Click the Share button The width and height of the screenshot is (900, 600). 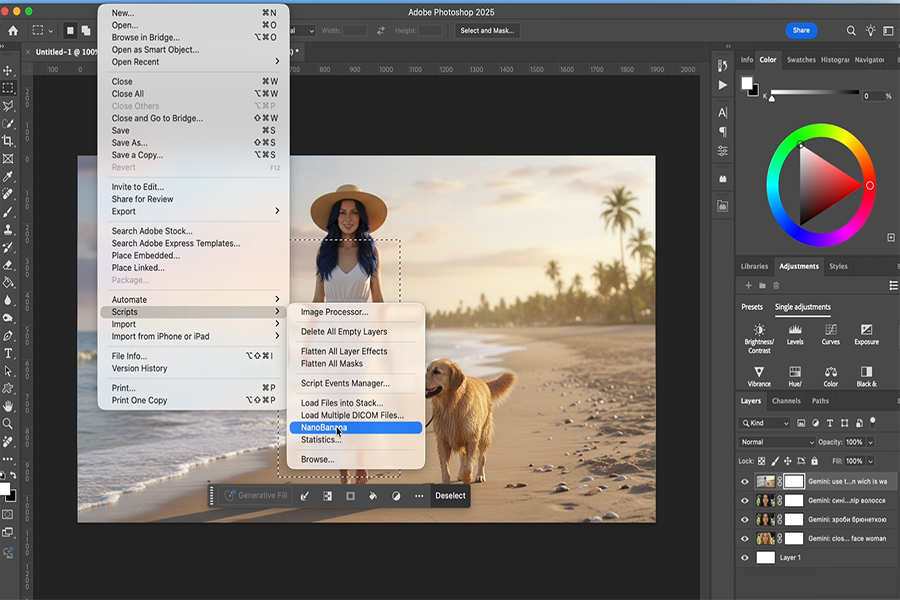[801, 30]
